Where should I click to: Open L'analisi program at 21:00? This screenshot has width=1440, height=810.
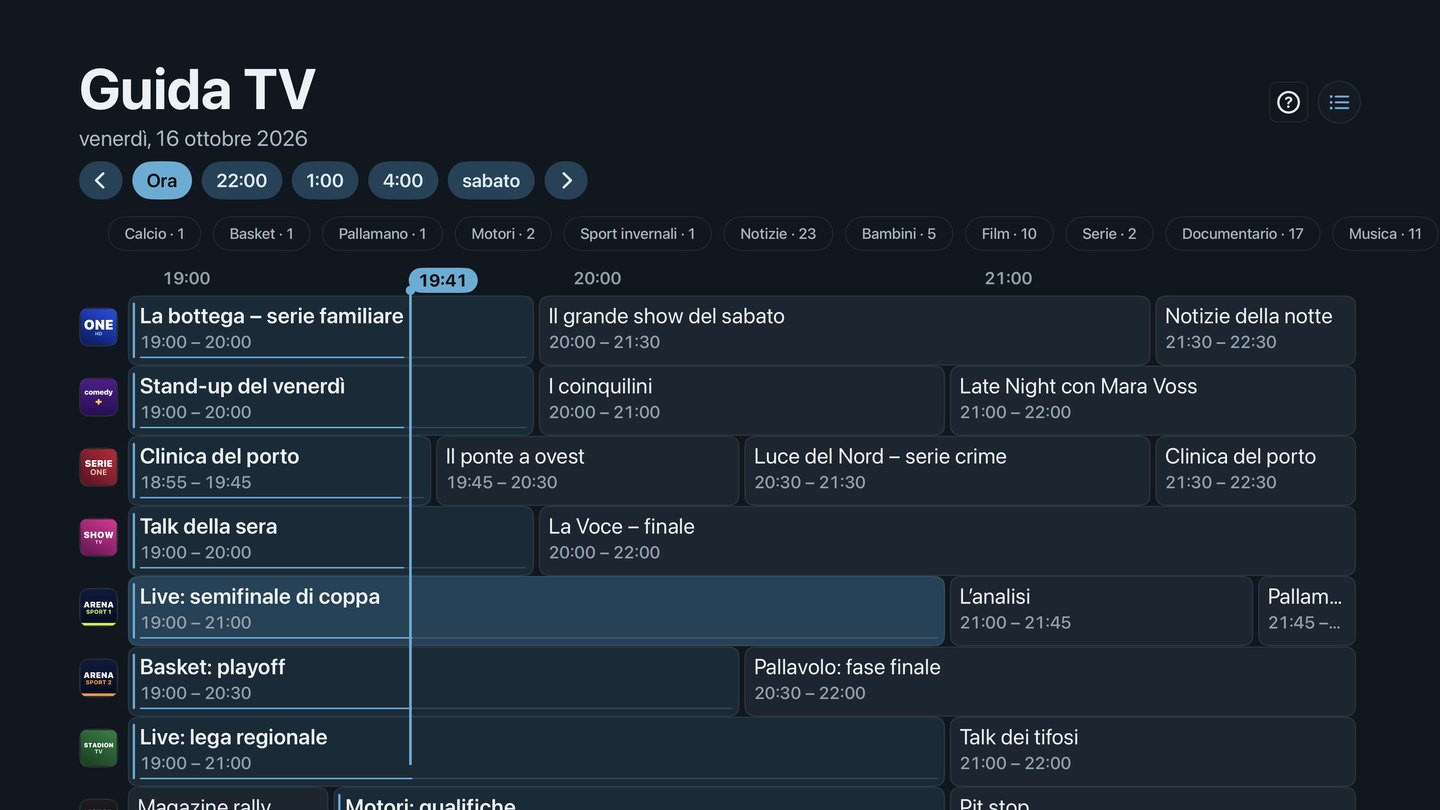pos(1101,611)
